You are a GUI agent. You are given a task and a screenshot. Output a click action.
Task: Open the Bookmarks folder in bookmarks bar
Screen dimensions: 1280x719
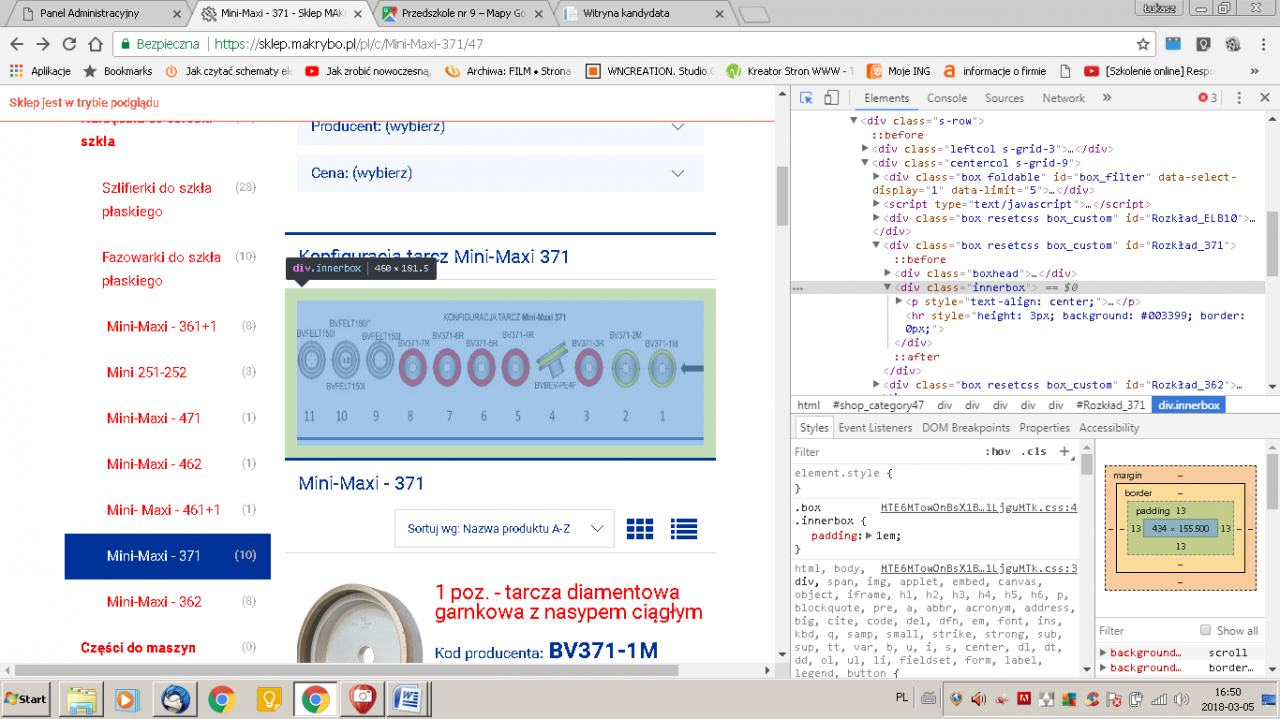click(x=116, y=71)
